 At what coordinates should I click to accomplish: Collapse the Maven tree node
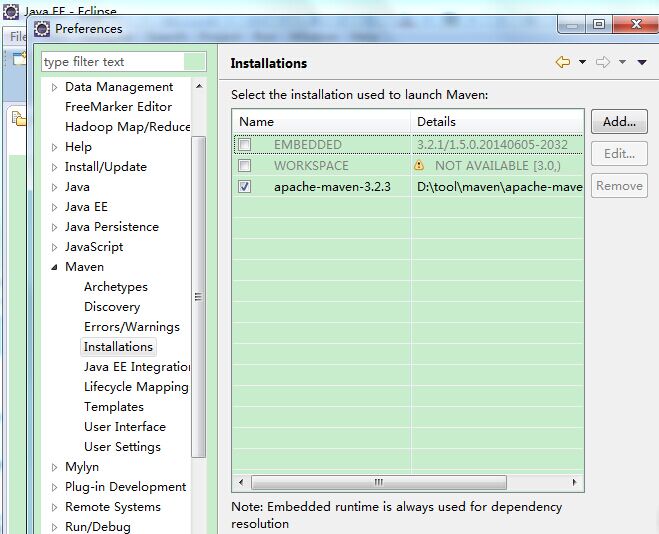click(54, 267)
